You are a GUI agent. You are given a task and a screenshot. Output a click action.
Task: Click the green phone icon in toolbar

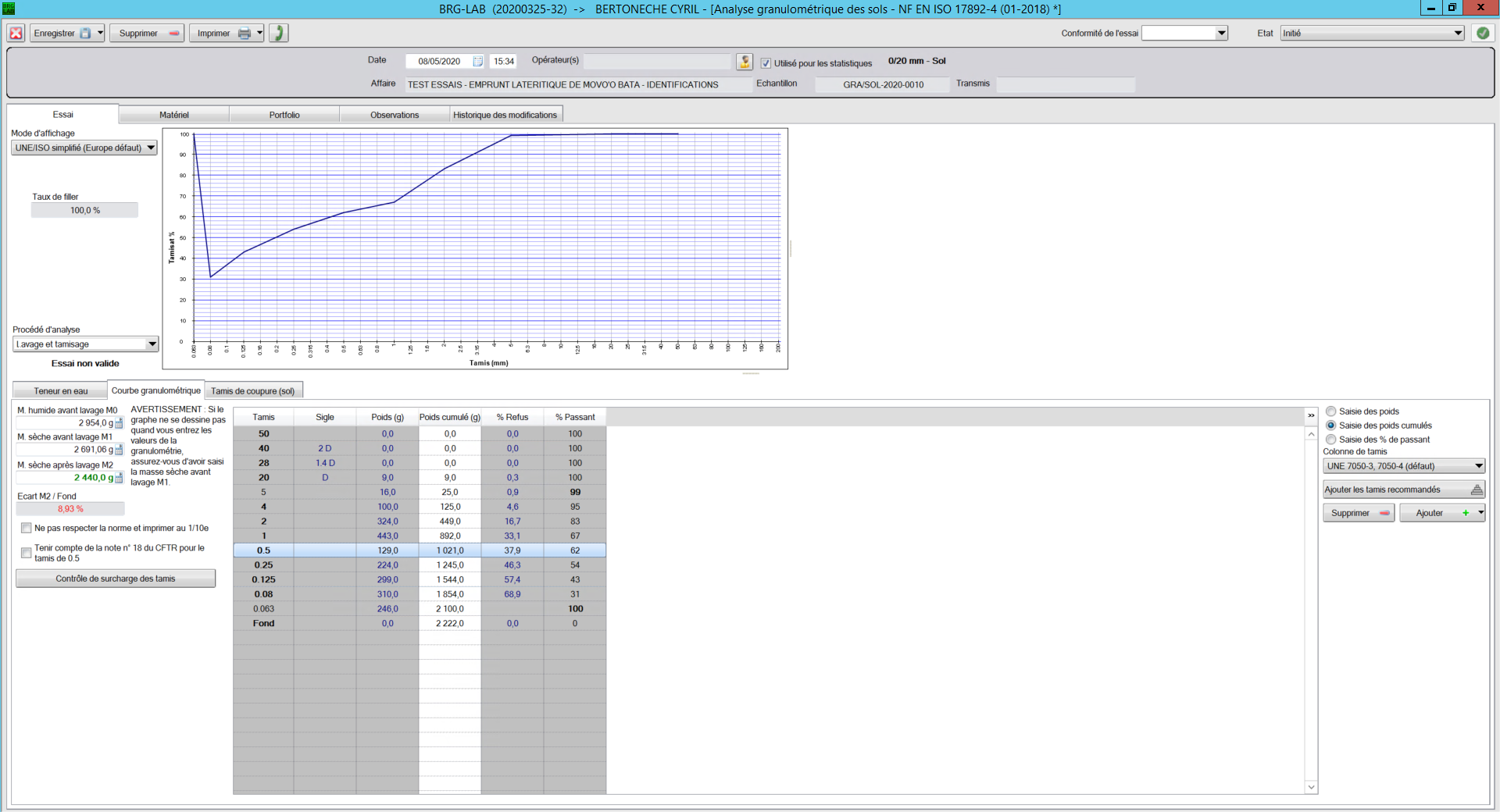click(x=279, y=34)
